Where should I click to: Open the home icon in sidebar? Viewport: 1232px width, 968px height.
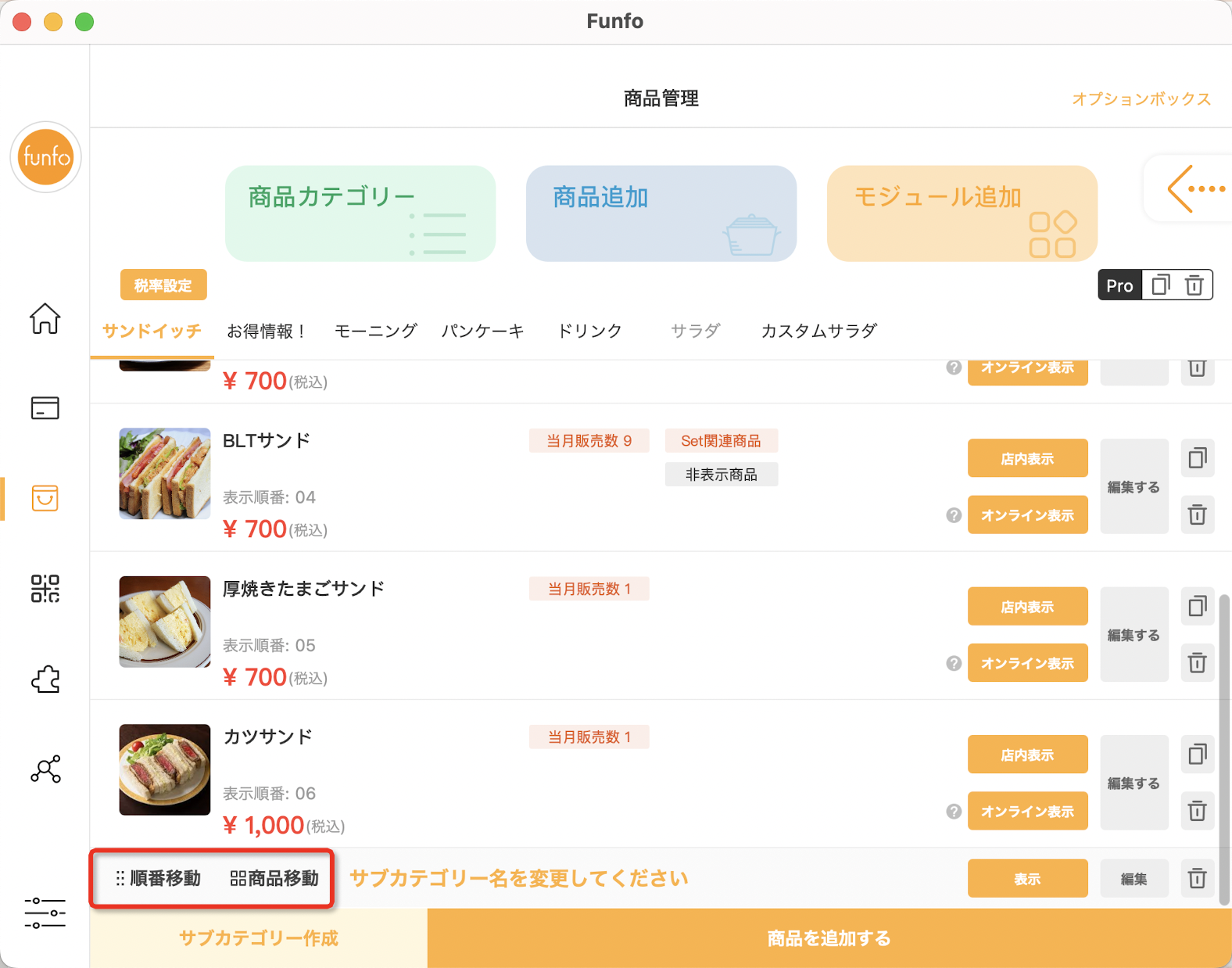coord(45,318)
